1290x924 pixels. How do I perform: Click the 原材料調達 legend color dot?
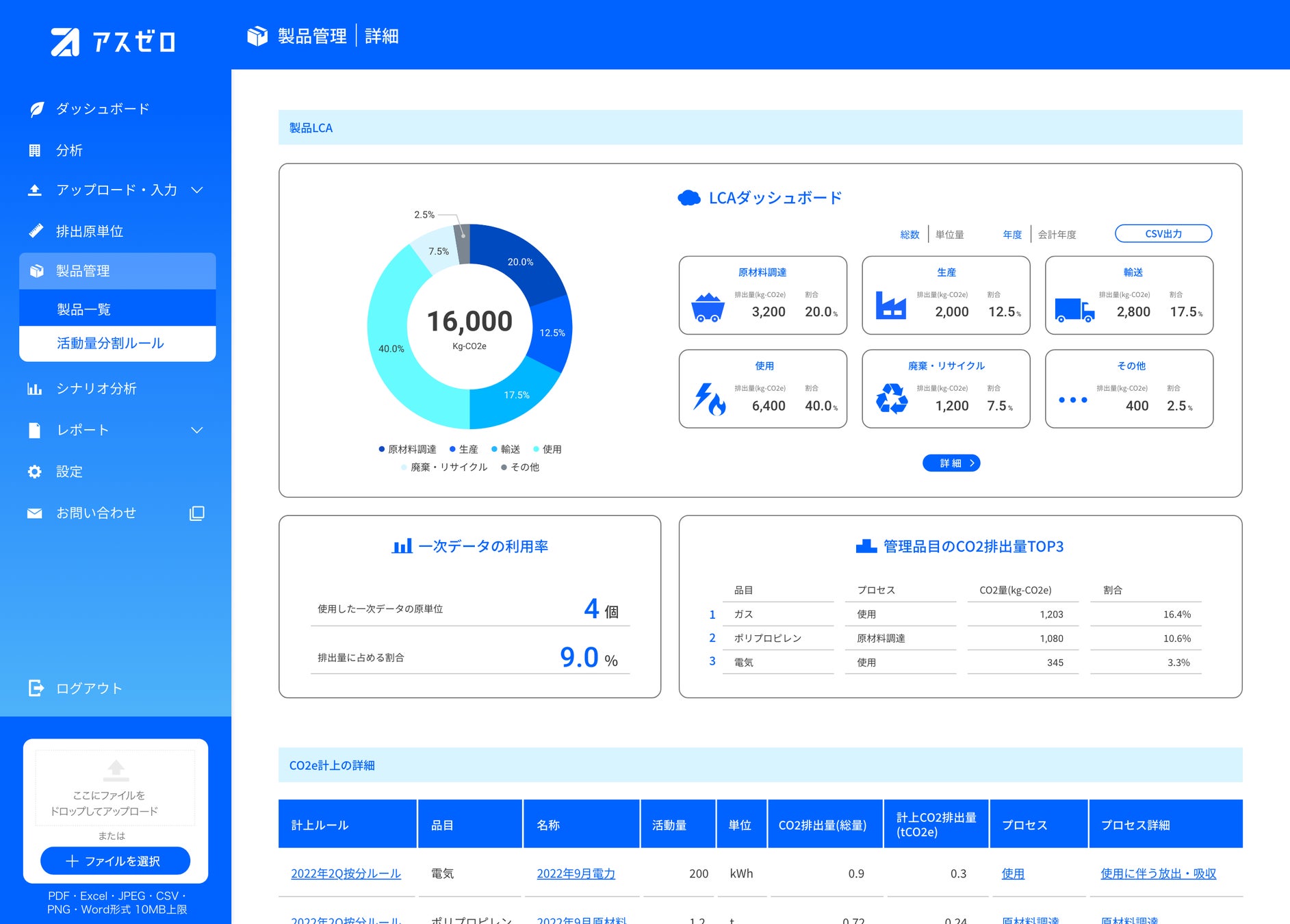coord(382,450)
